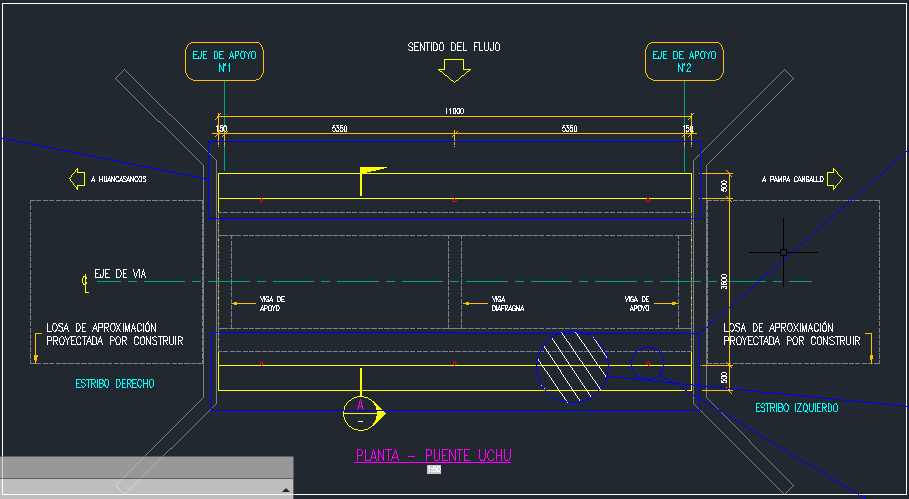
Task: Select the 'PLANTA – PUENTE UCHU' title
Action: (x=433, y=456)
